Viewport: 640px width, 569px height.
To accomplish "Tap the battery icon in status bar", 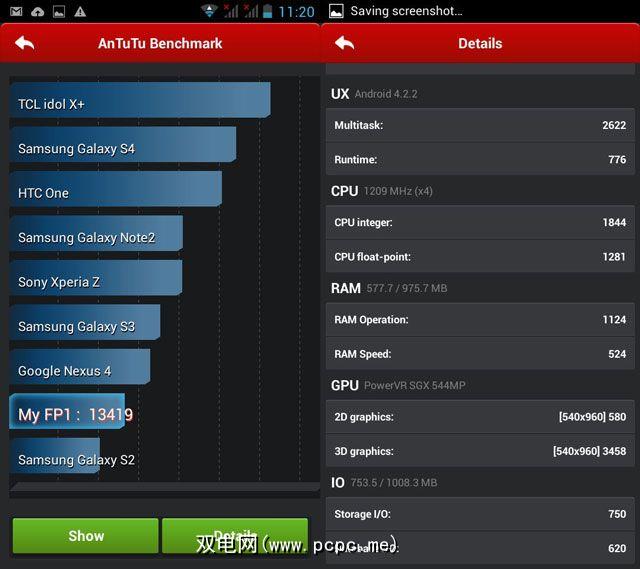I will [x=267, y=11].
